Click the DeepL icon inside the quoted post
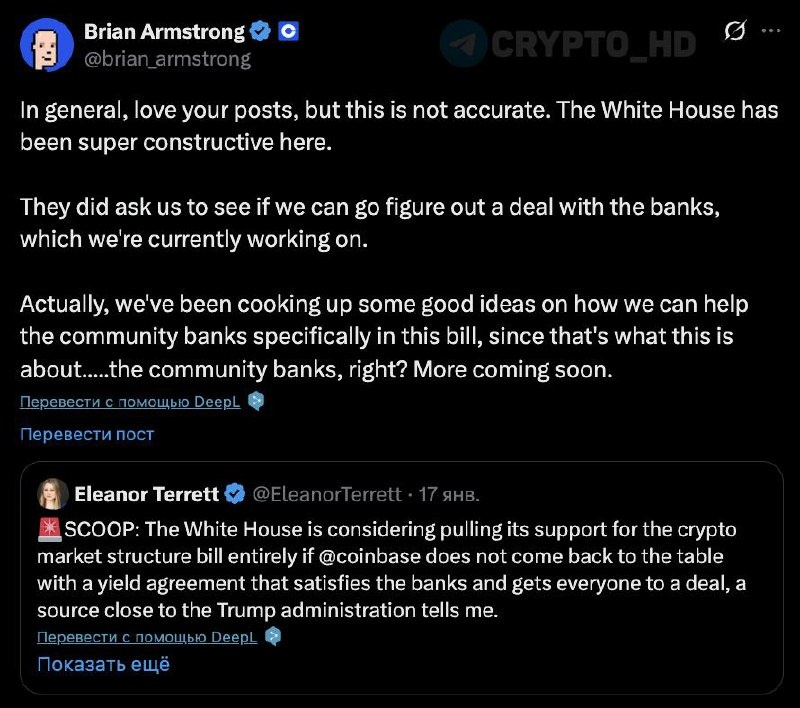 [x=272, y=637]
